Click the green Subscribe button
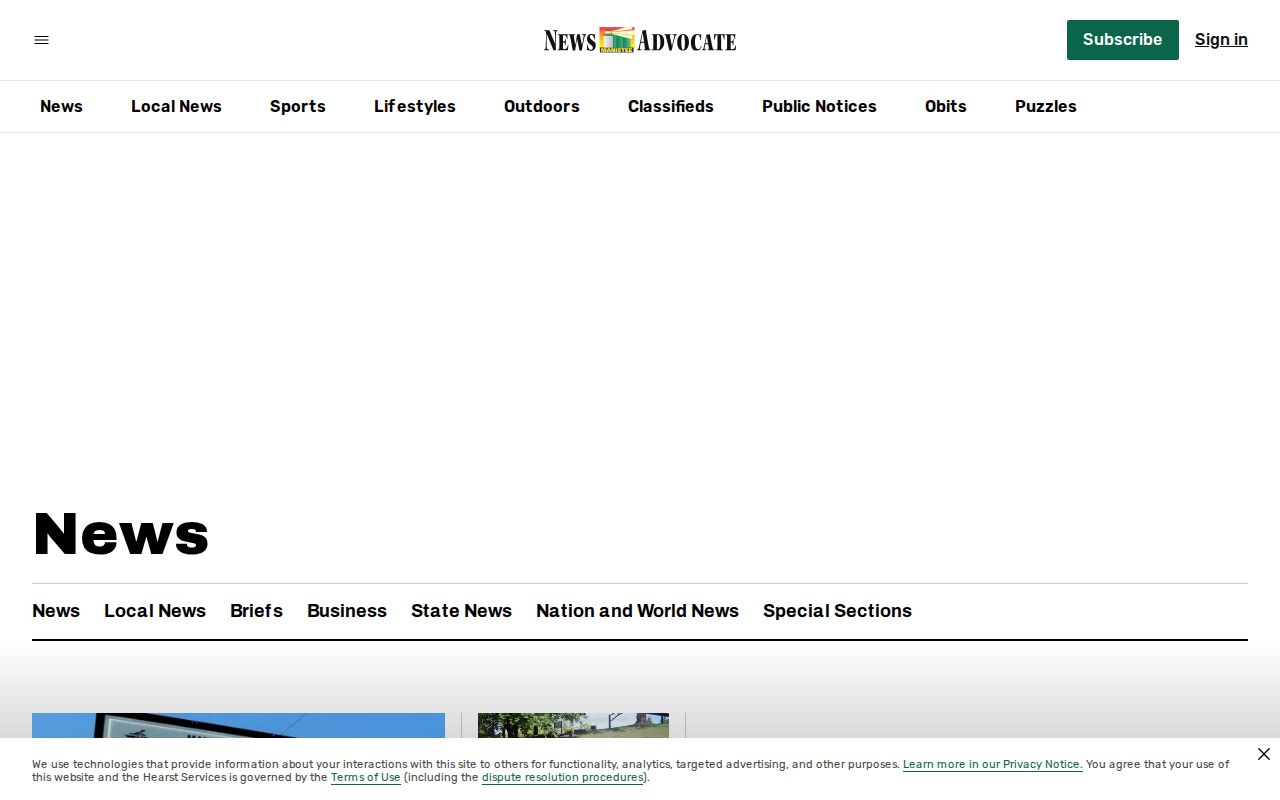This screenshot has height=800, width=1280. tap(1122, 40)
